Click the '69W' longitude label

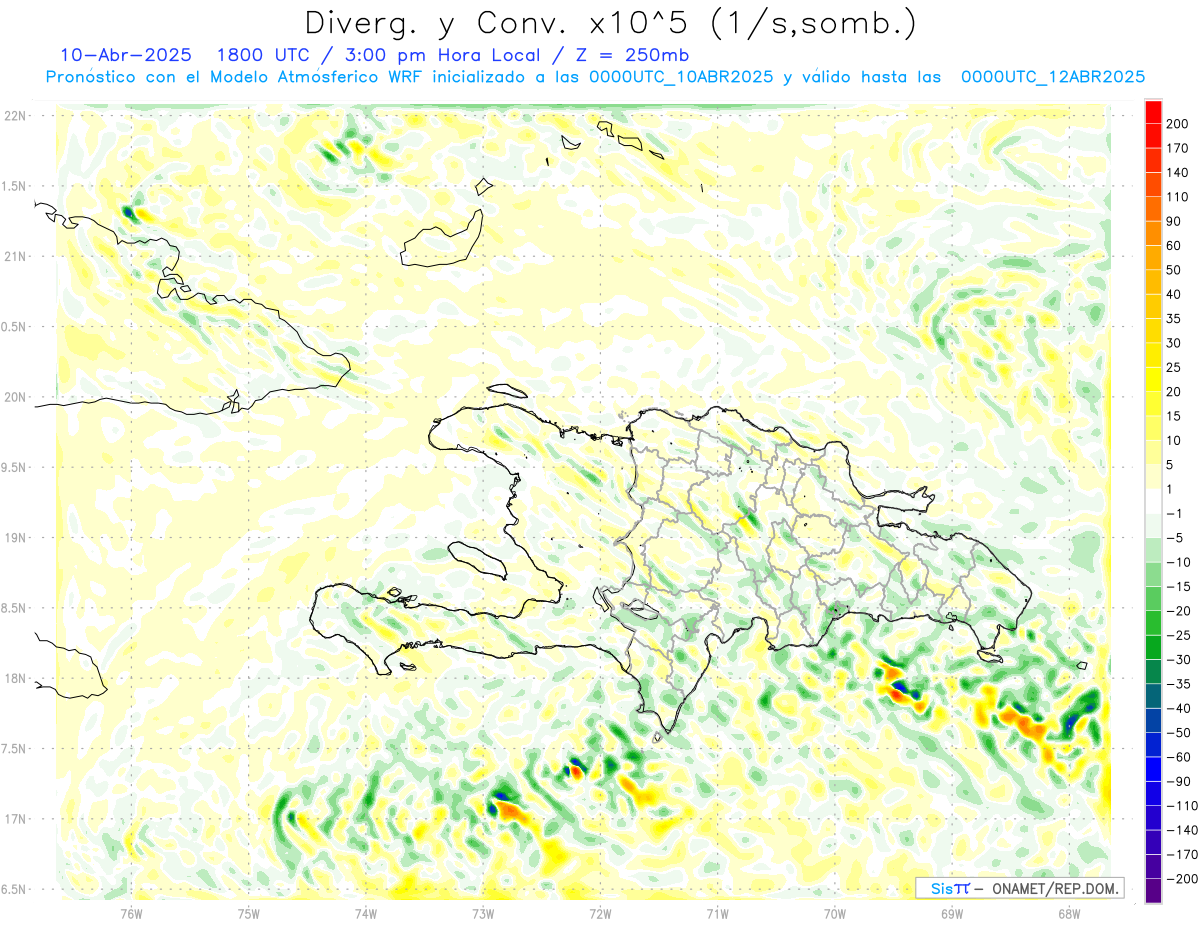coord(952,913)
